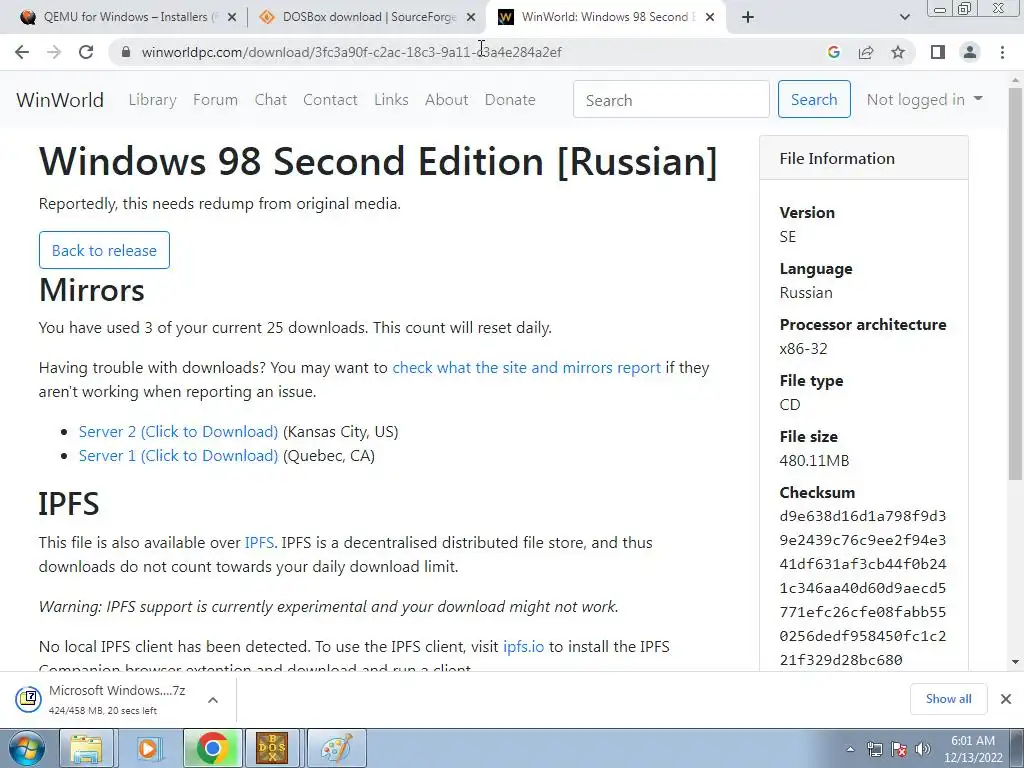1024x768 pixels.
Task: Open a new browser tab
Action: 748,18
